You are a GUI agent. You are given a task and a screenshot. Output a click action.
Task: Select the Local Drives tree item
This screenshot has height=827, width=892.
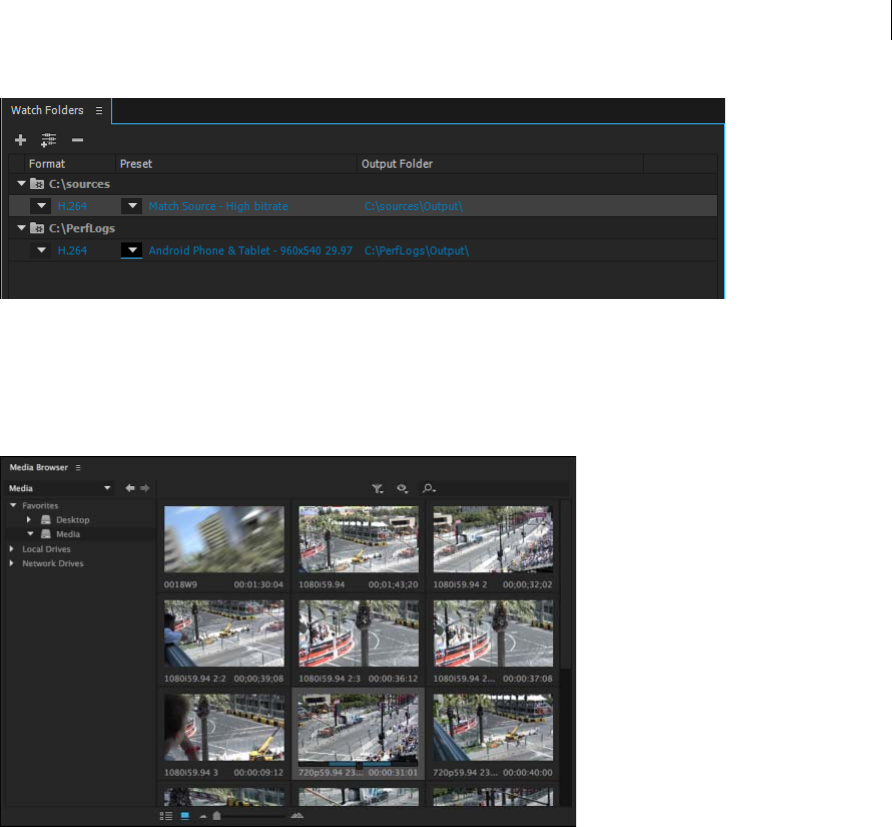[46, 549]
